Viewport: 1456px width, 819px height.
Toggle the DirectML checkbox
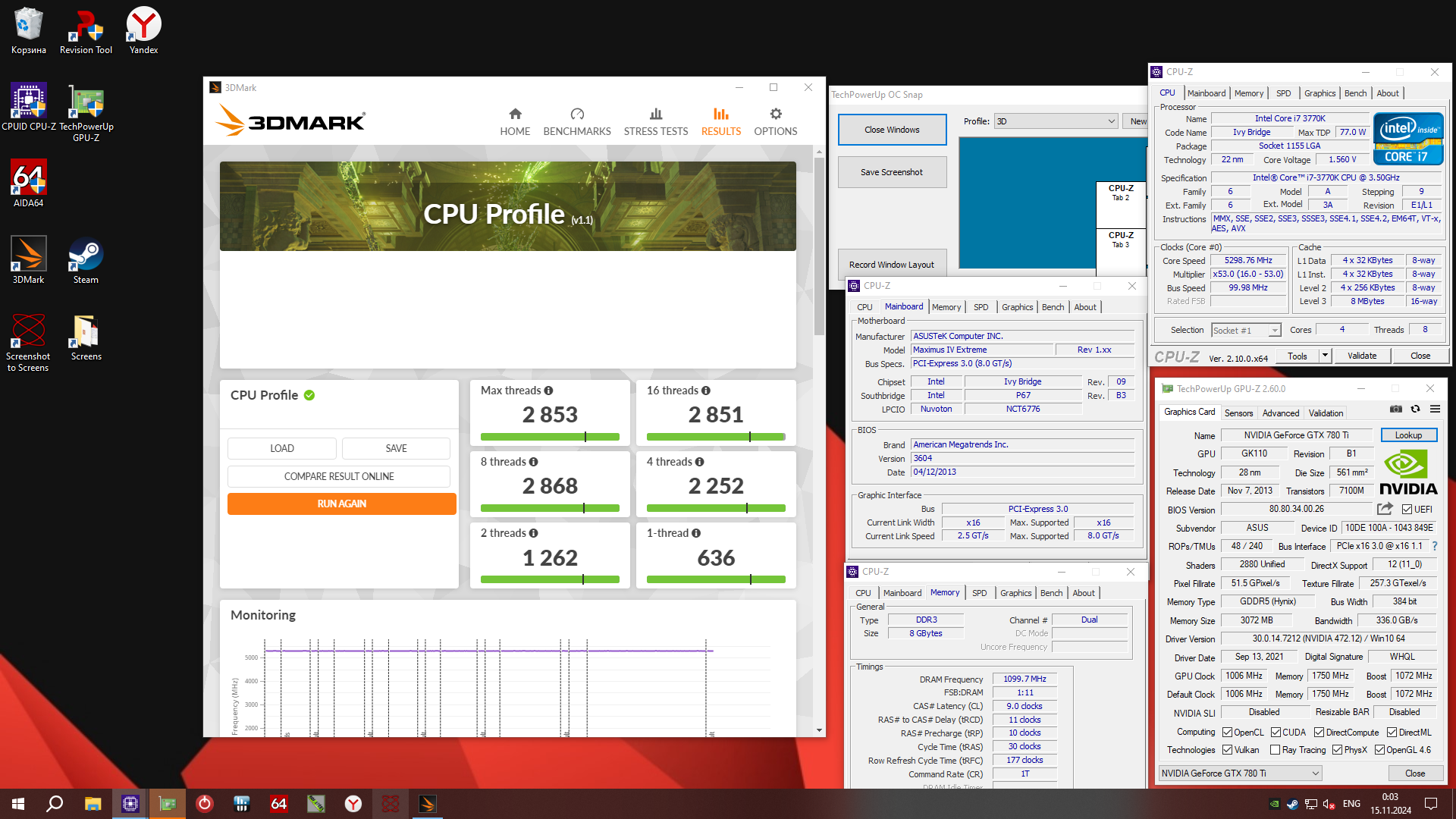pos(1392,733)
